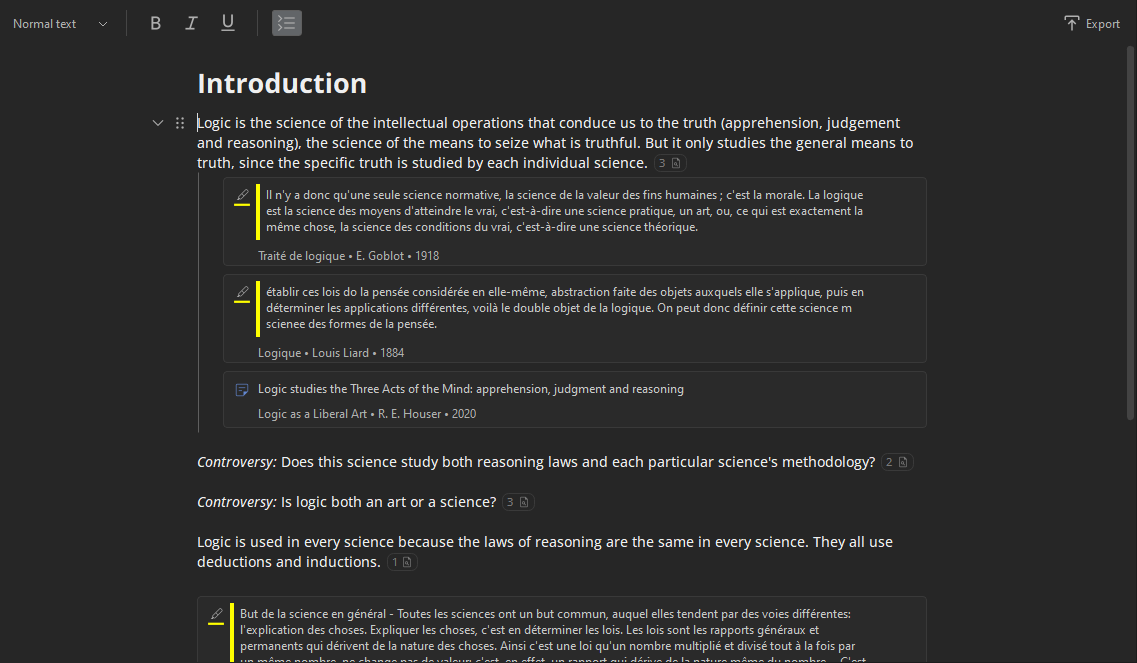Expand the 3-reference badge after 'art or a science?'
This screenshot has height=663, width=1137.
coord(518,502)
